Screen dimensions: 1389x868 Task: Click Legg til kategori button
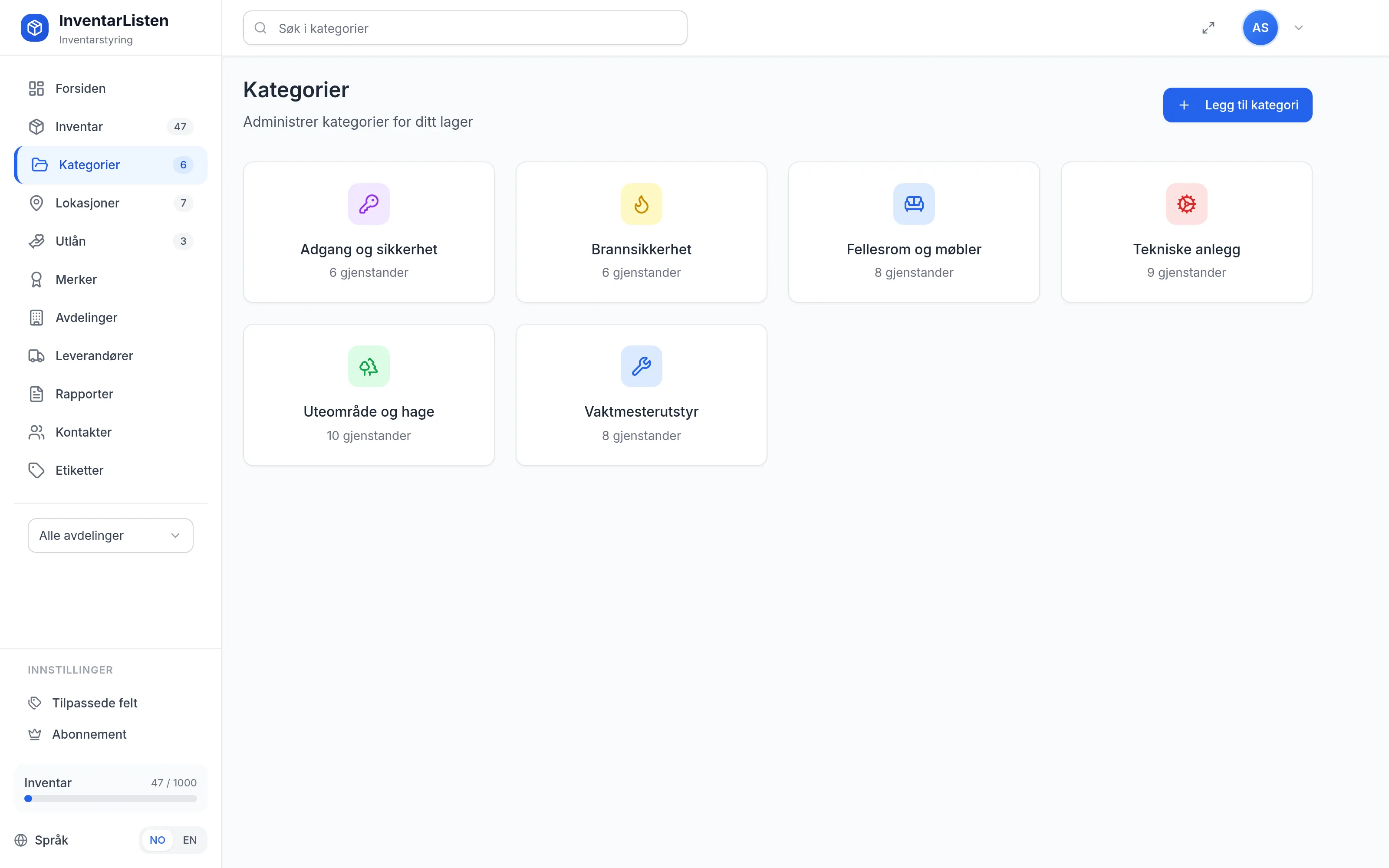[x=1238, y=105]
